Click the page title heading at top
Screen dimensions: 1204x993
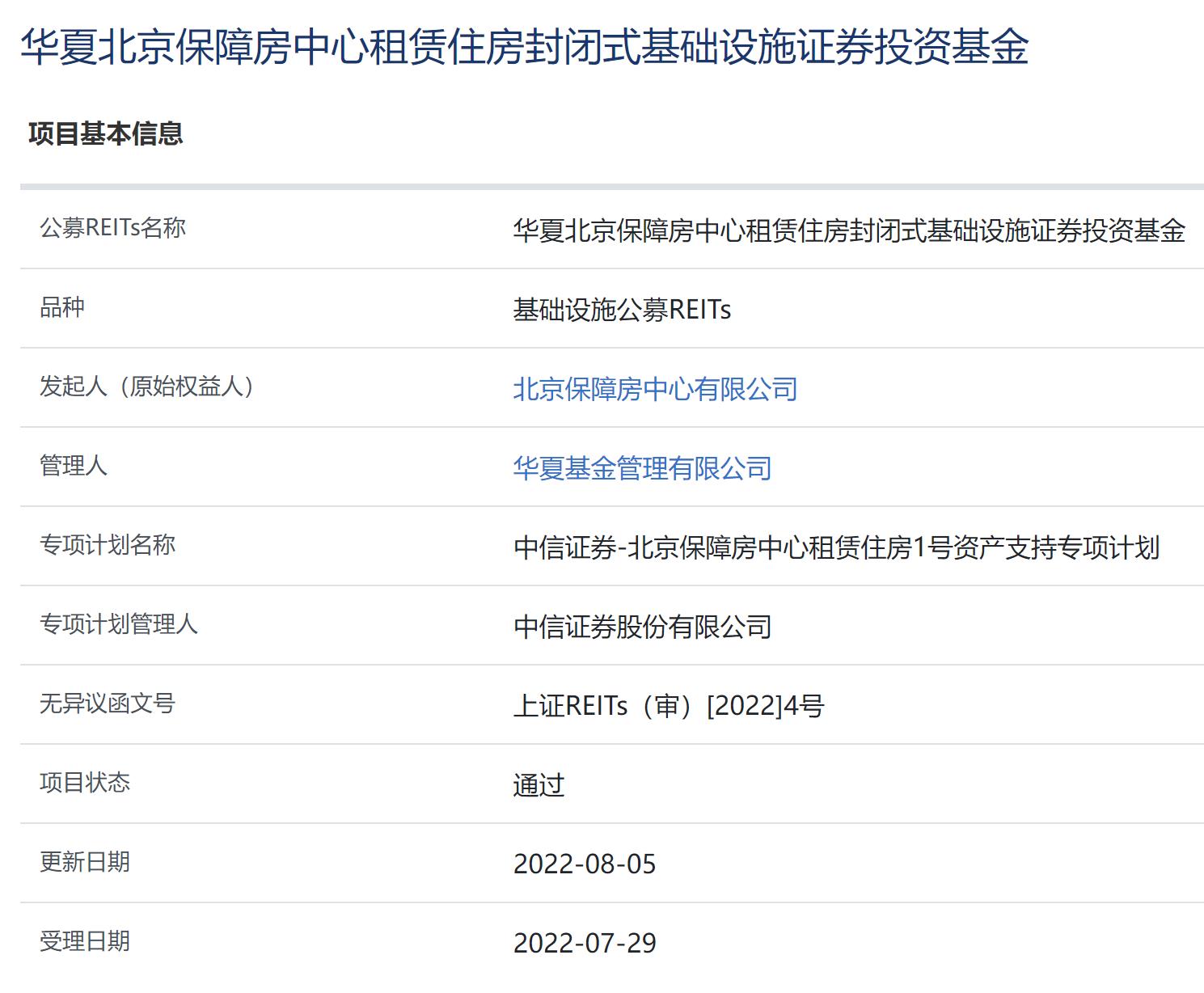[x=524, y=46]
